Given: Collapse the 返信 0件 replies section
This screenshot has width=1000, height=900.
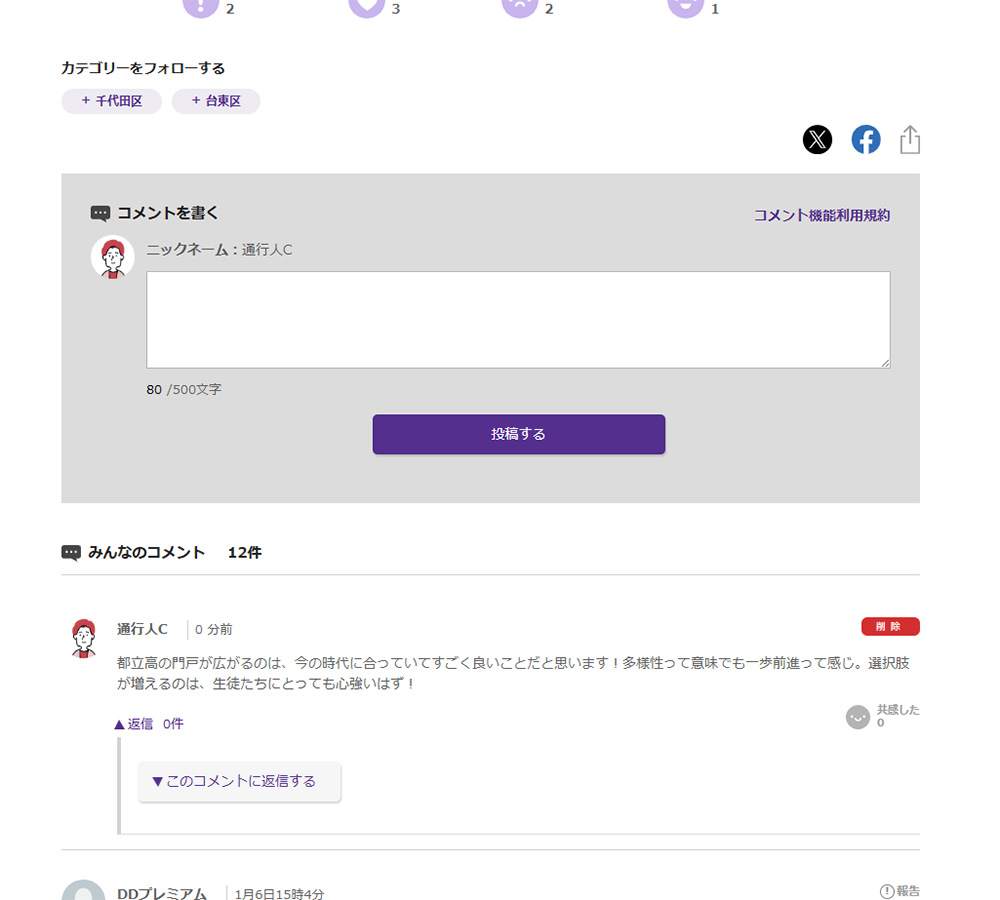Looking at the screenshot, I should [148, 724].
